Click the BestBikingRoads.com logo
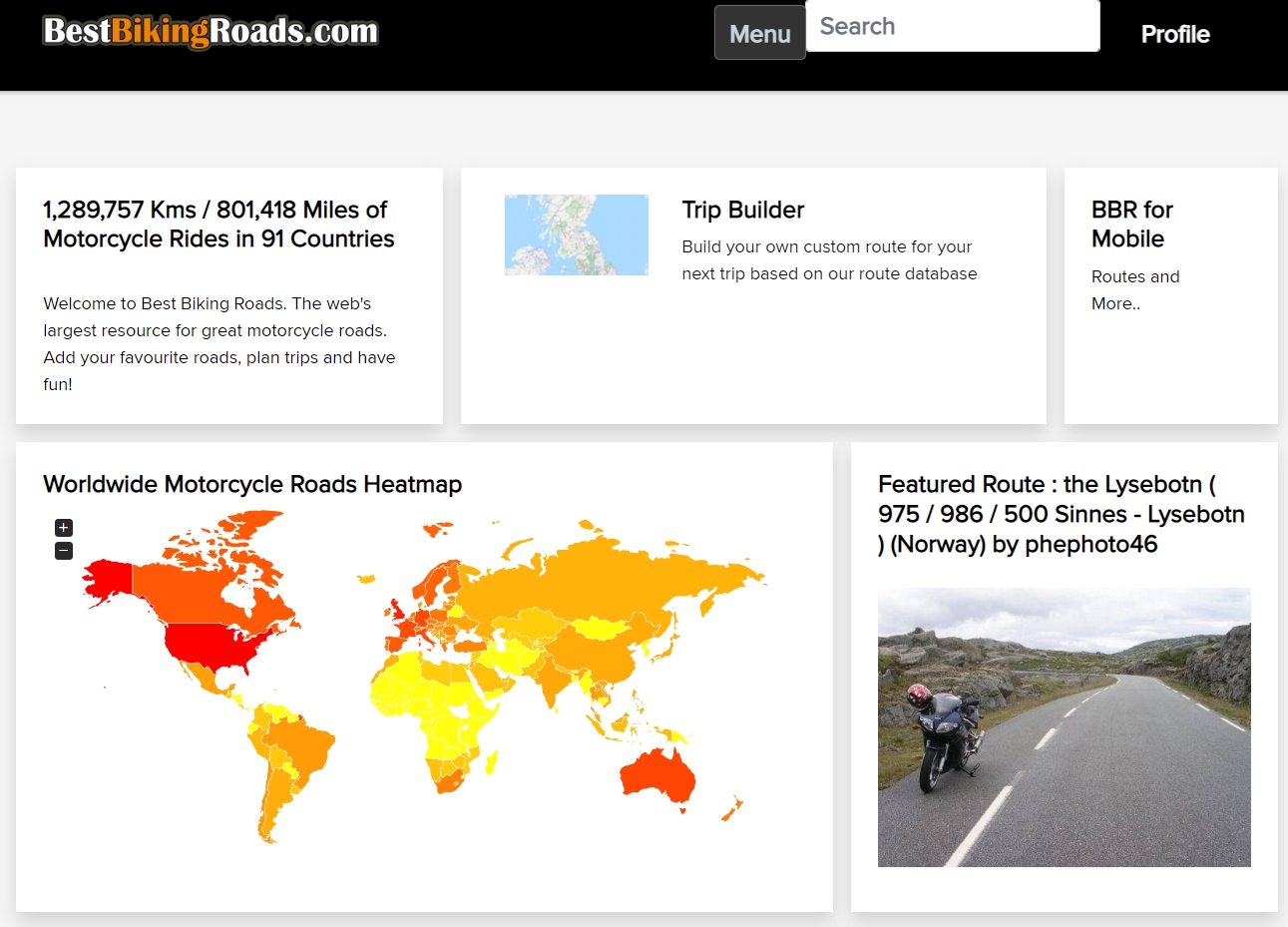 (211, 31)
